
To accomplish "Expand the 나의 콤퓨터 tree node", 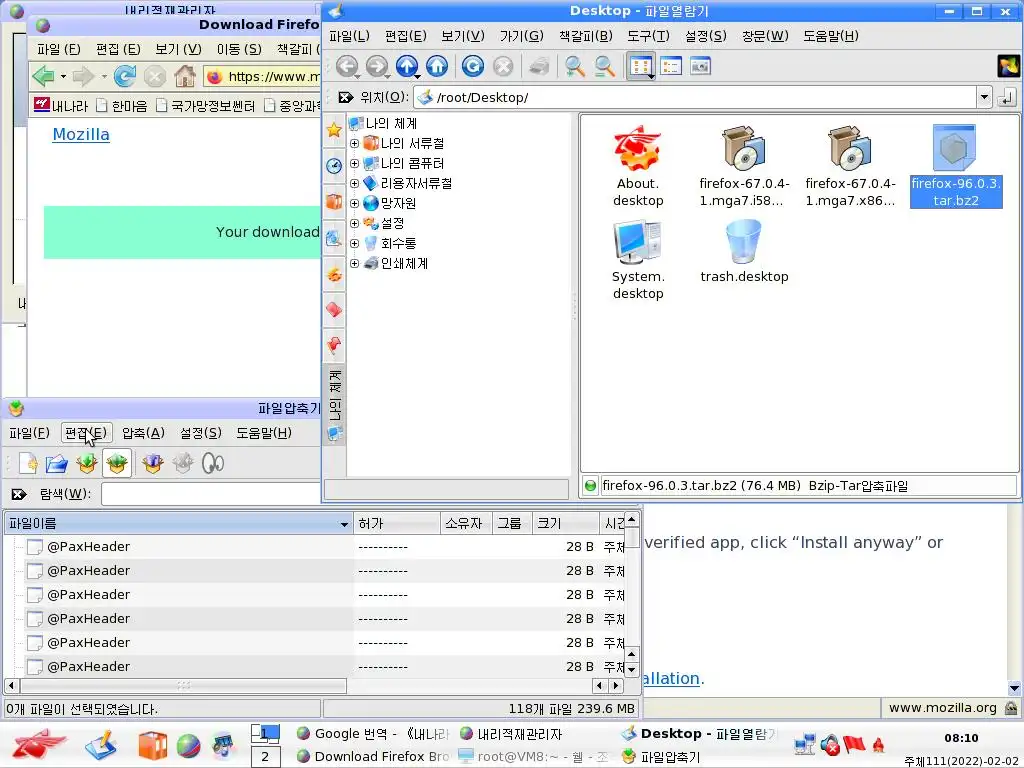I will click(354, 163).
